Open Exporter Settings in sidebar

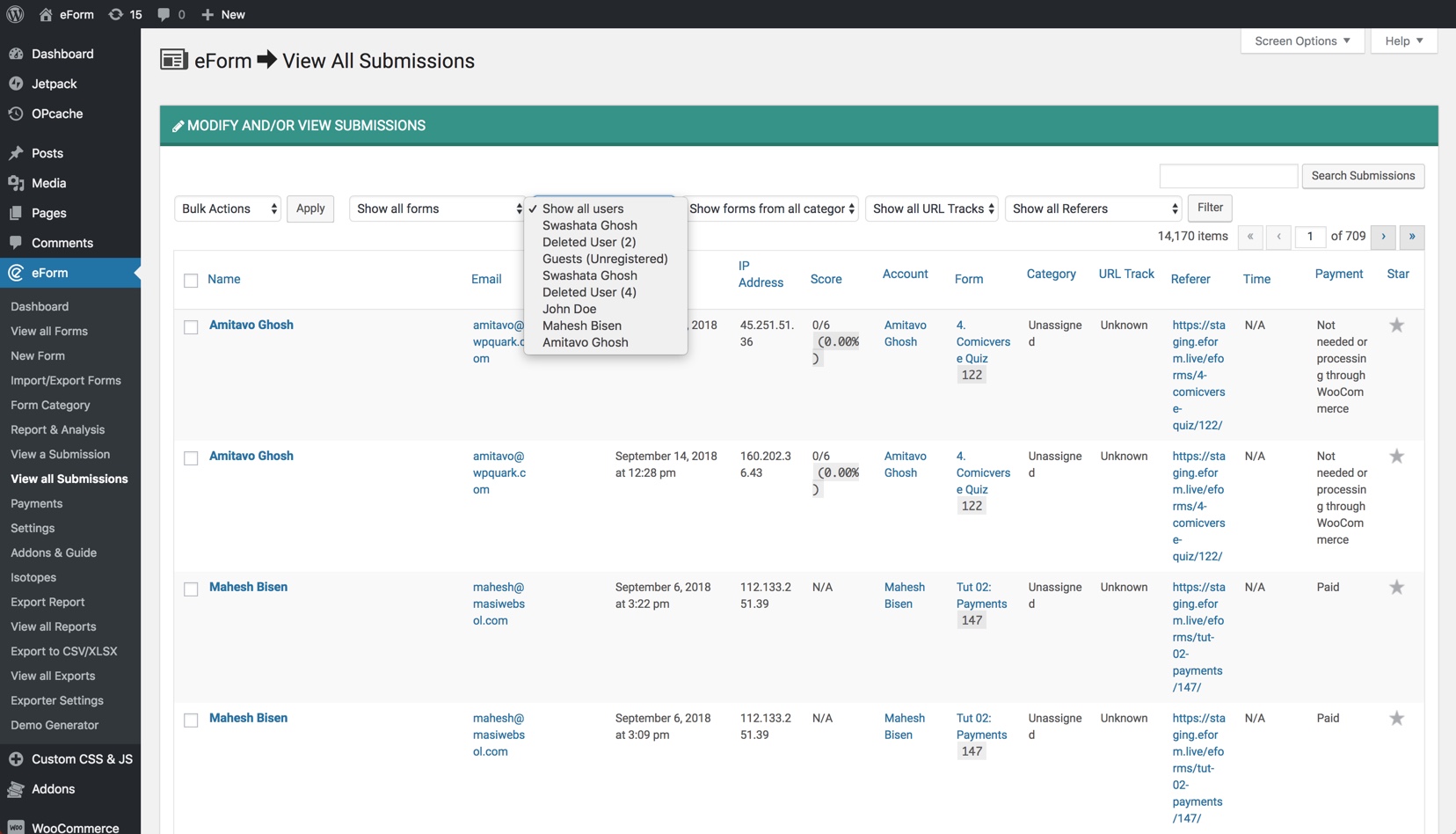coord(57,700)
